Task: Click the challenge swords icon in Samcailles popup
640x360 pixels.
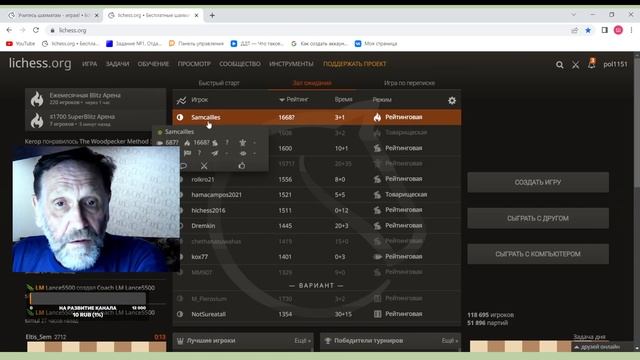Action: tap(204, 166)
